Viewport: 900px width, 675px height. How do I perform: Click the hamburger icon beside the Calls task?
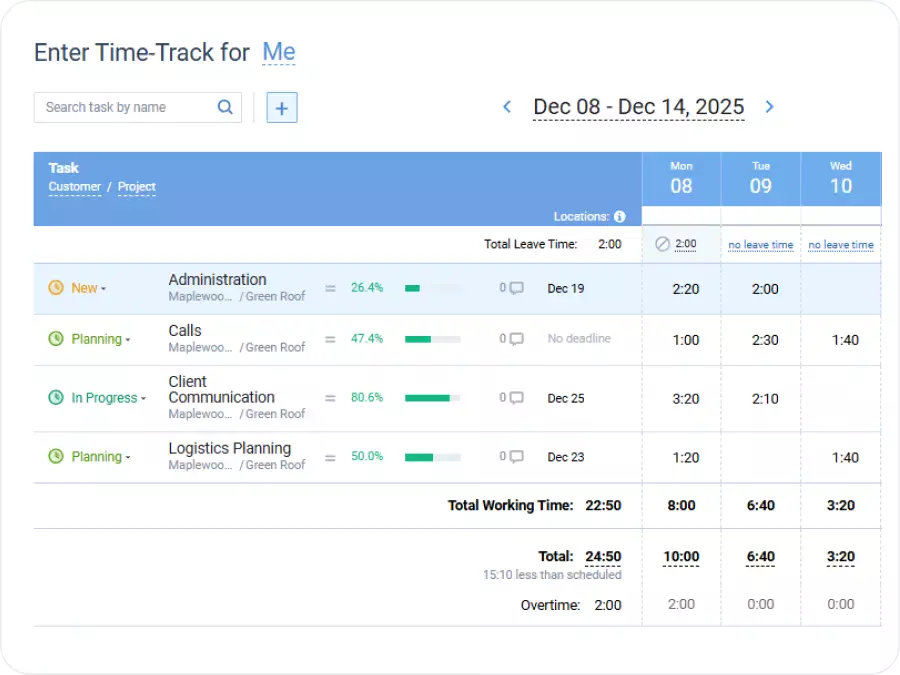coord(331,340)
